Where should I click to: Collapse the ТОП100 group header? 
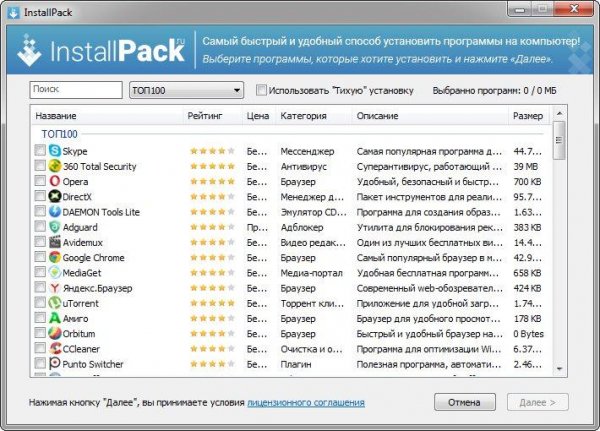[x=59, y=134]
